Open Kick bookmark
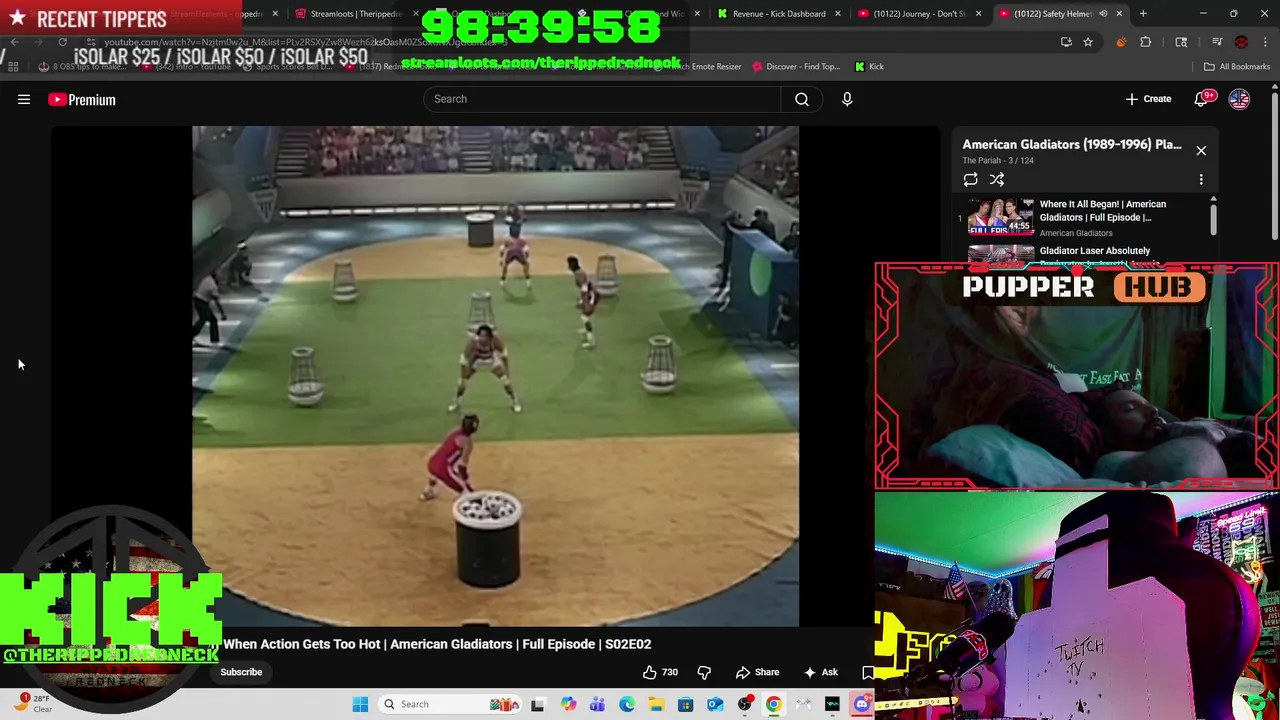 click(869, 66)
